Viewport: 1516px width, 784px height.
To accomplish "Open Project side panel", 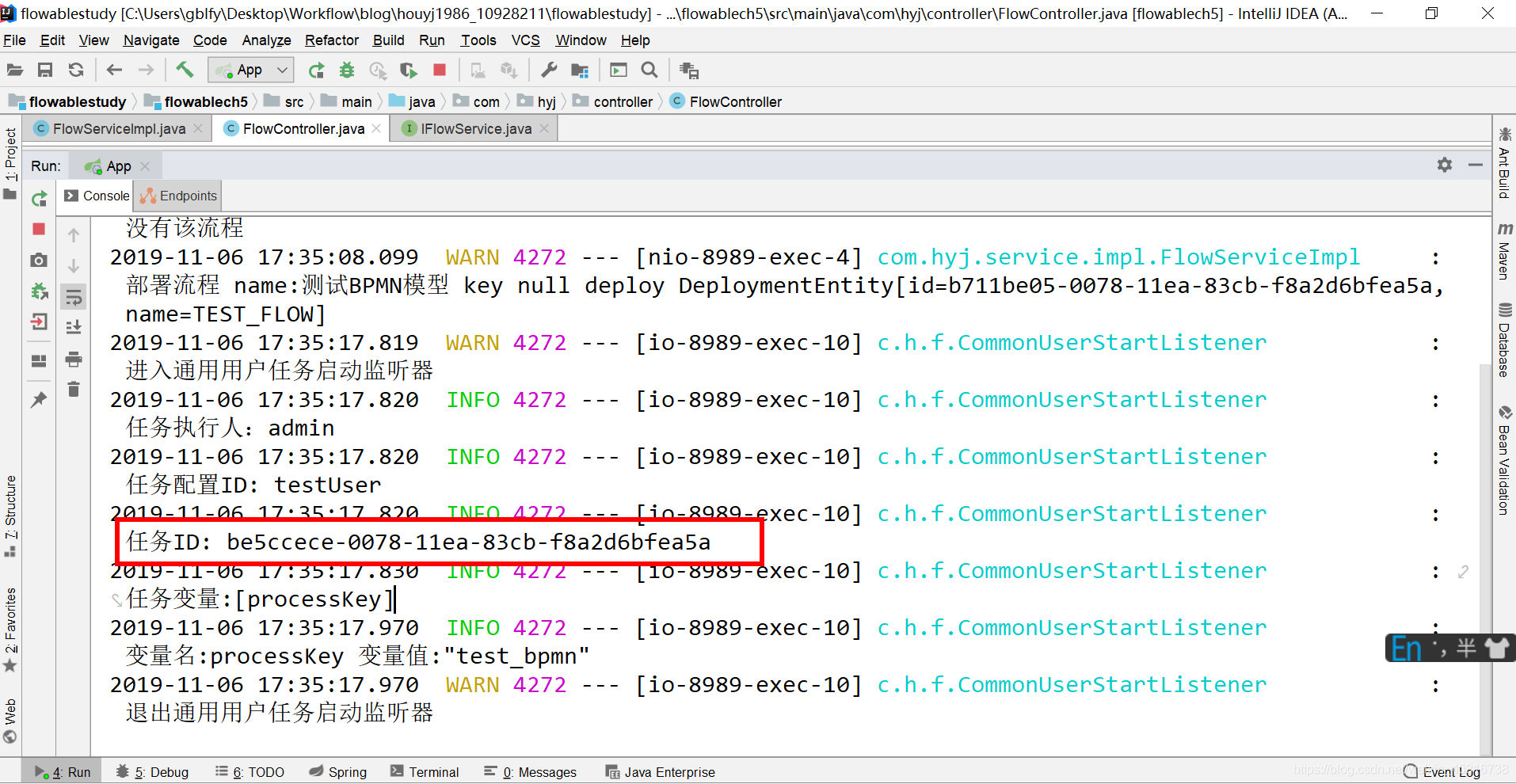I will coord(10,164).
